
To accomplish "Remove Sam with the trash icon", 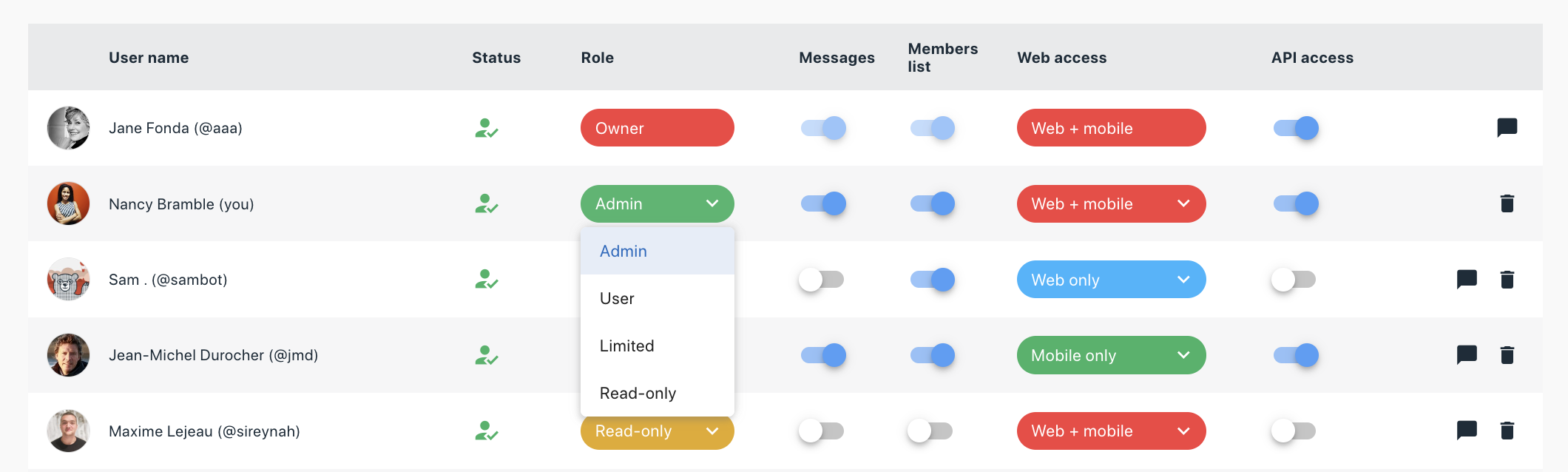I will (1507, 280).
